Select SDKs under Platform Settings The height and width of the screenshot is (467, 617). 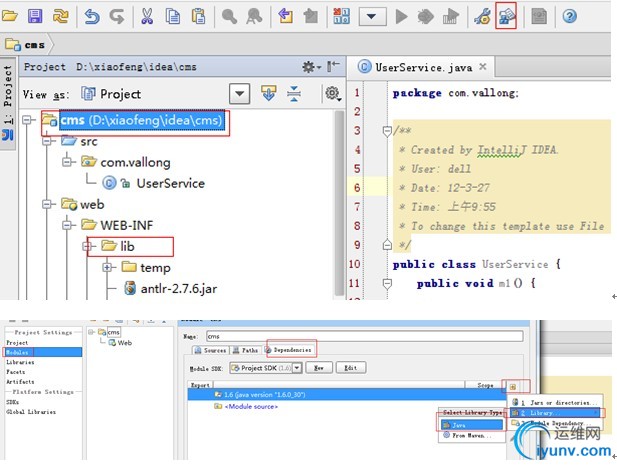(12, 402)
